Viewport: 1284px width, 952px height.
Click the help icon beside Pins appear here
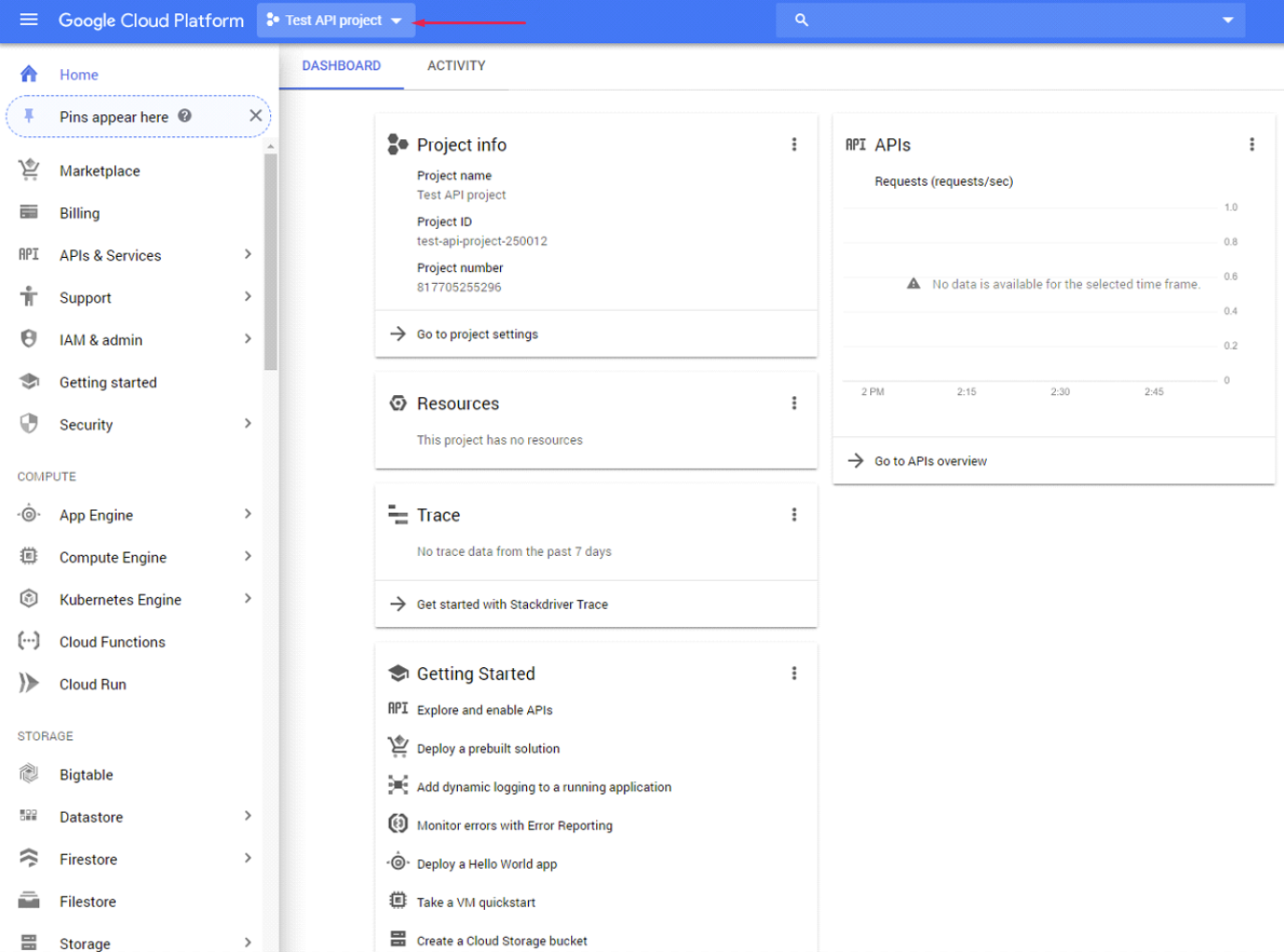(x=185, y=116)
